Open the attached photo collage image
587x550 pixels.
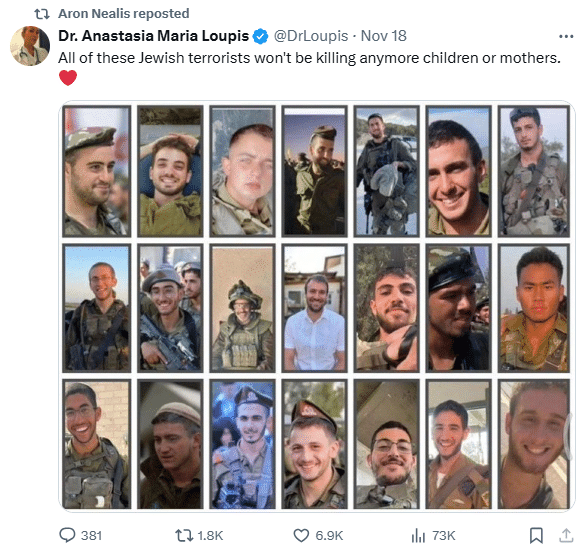pos(317,306)
